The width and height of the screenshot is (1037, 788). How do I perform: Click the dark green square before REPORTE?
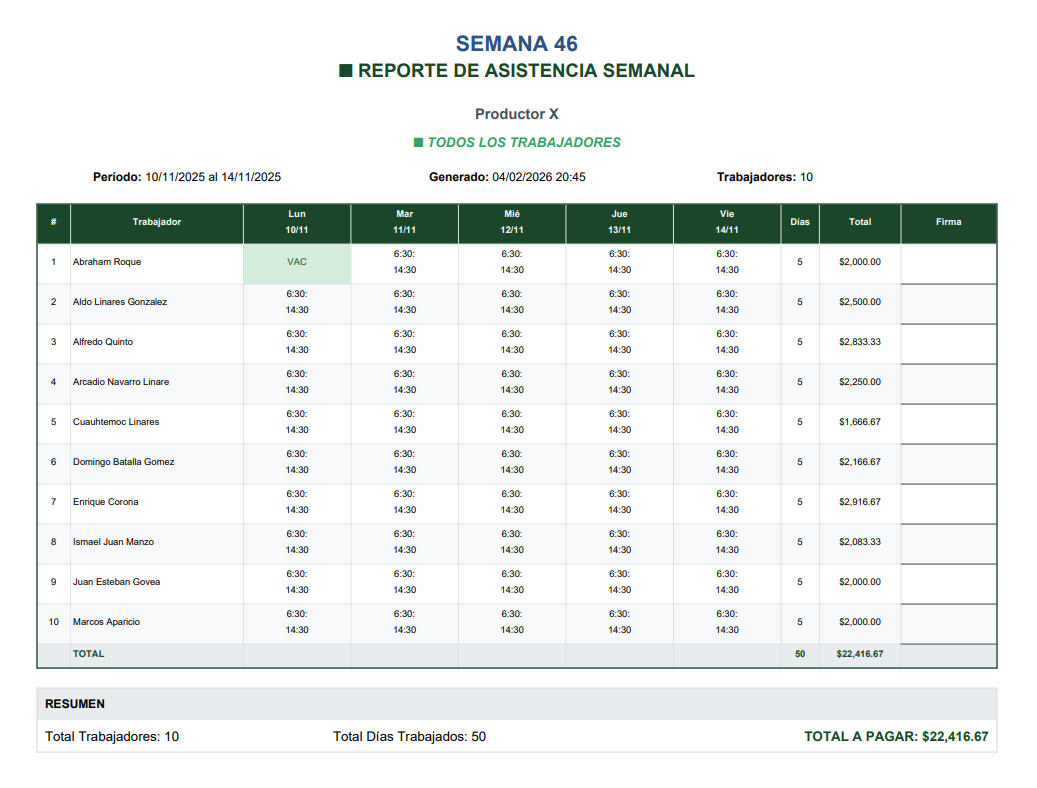point(345,71)
